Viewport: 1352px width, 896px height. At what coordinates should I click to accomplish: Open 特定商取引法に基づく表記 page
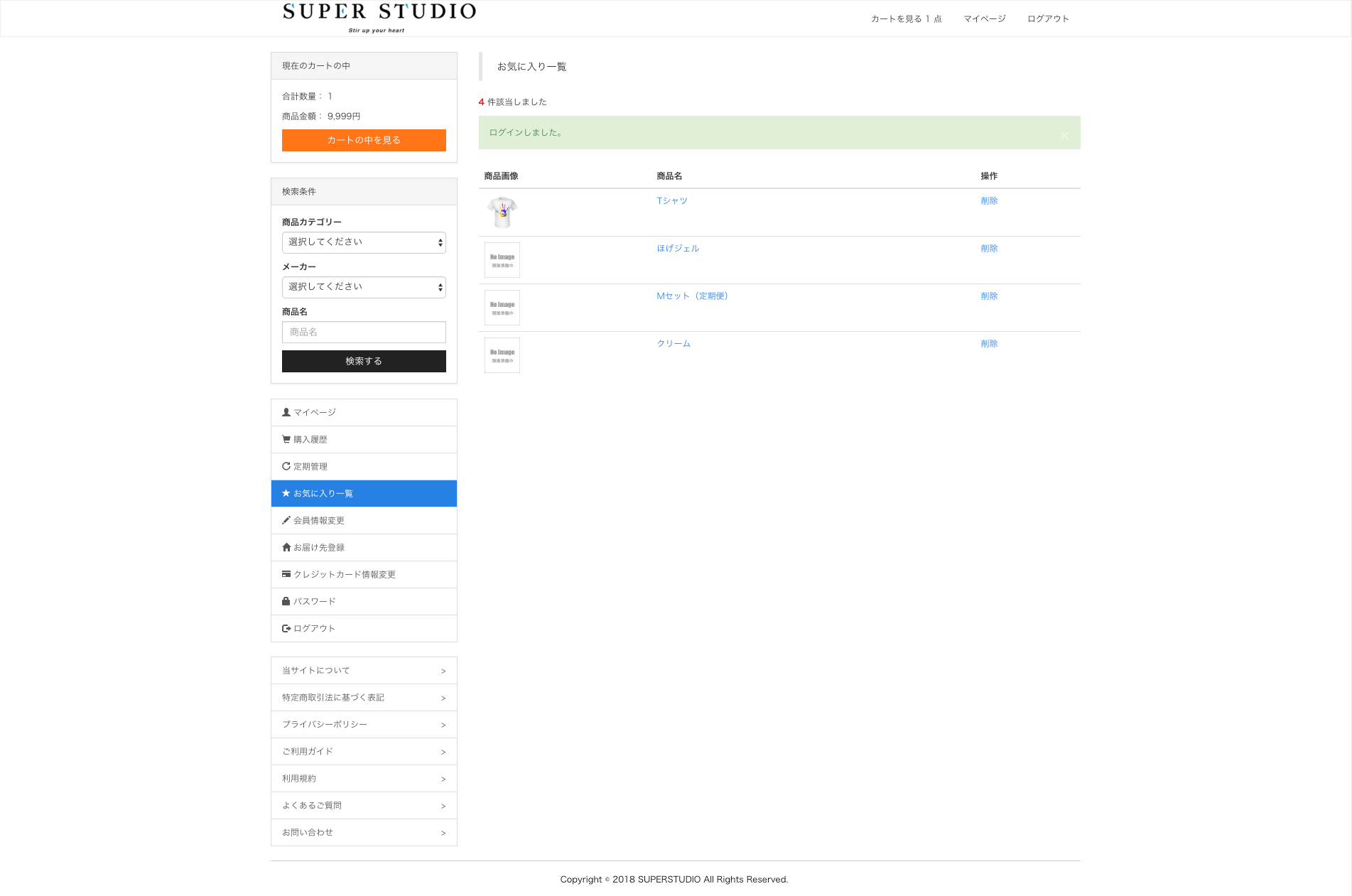point(364,698)
